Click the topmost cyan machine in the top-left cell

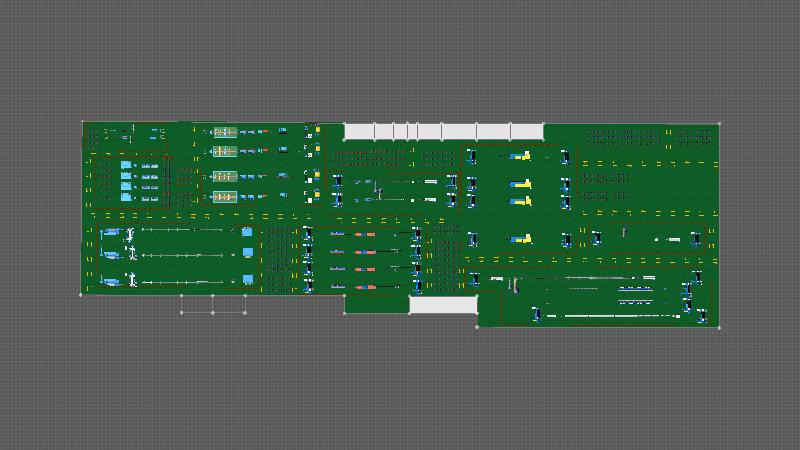[x=126, y=165]
